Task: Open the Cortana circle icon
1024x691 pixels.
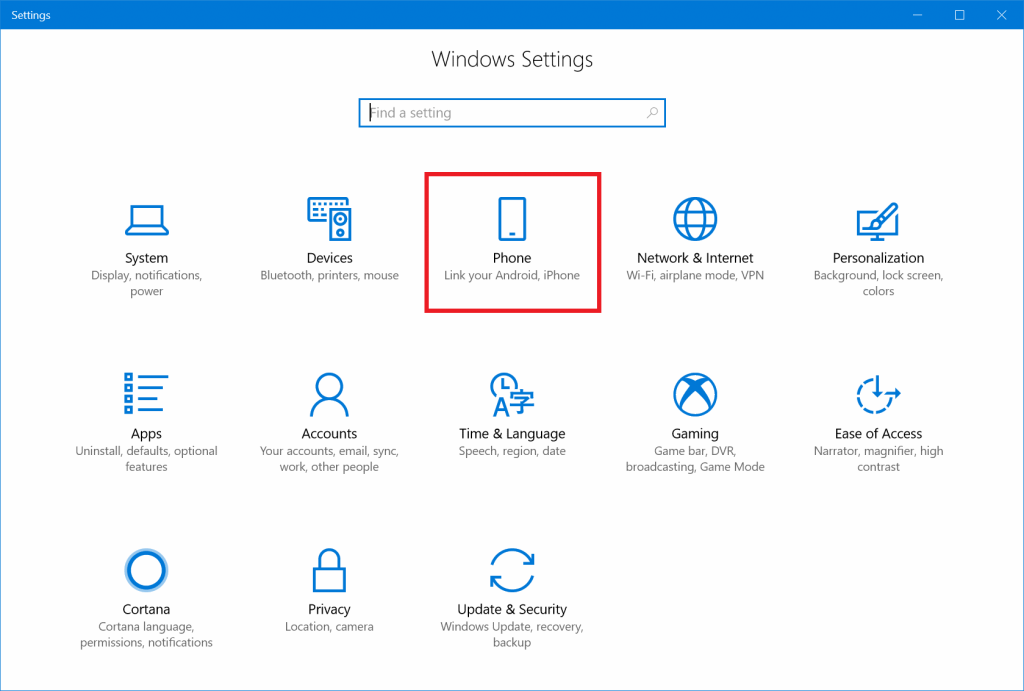Action: [x=146, y=570]
